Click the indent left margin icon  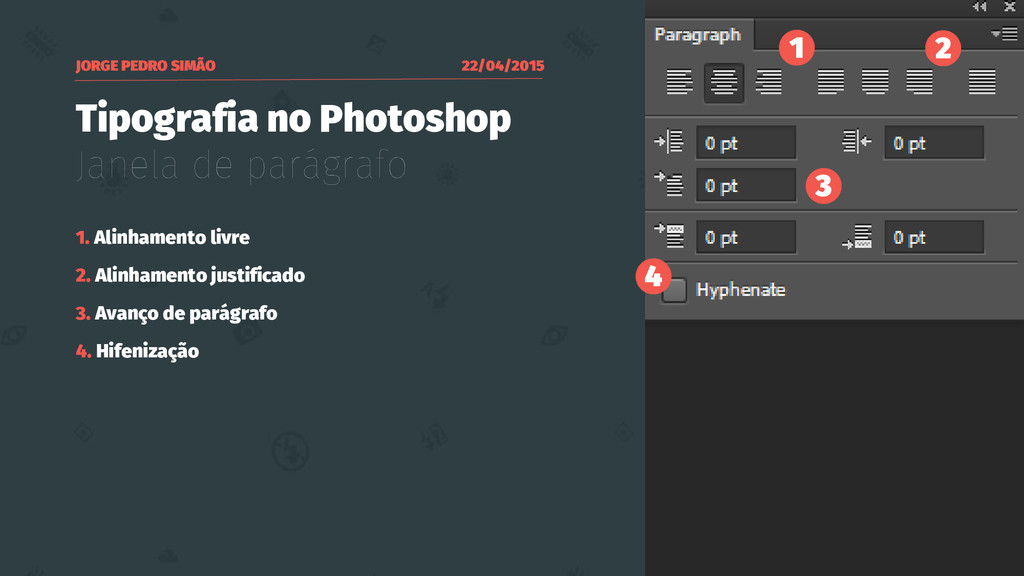[x=669, y=142]
